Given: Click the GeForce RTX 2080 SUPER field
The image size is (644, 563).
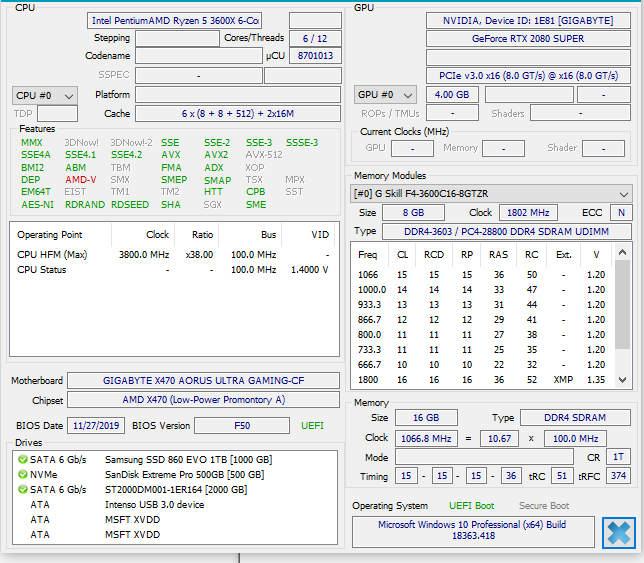Looking at the screenshot, I should point(528,39).
